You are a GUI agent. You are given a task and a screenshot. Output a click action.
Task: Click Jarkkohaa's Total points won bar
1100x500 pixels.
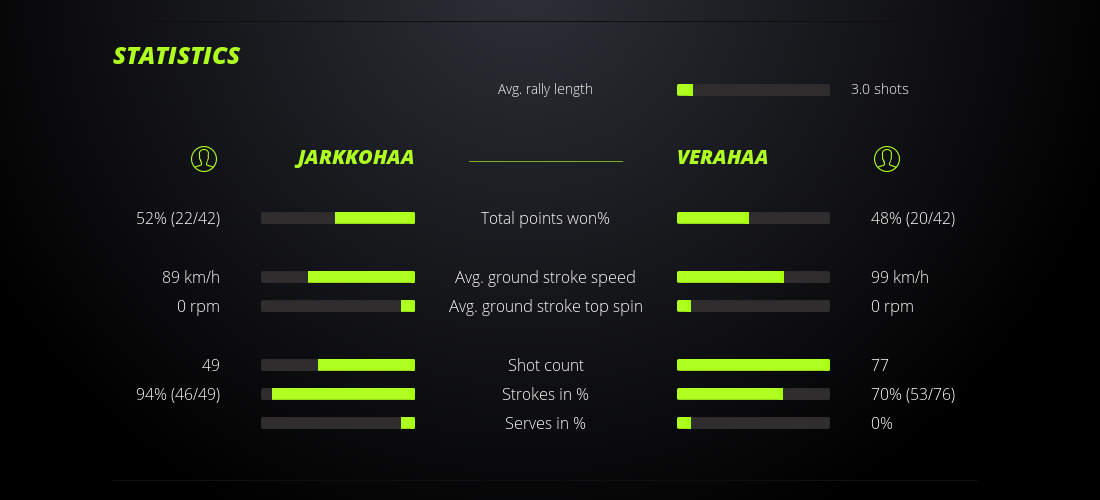tap(338, 218)
